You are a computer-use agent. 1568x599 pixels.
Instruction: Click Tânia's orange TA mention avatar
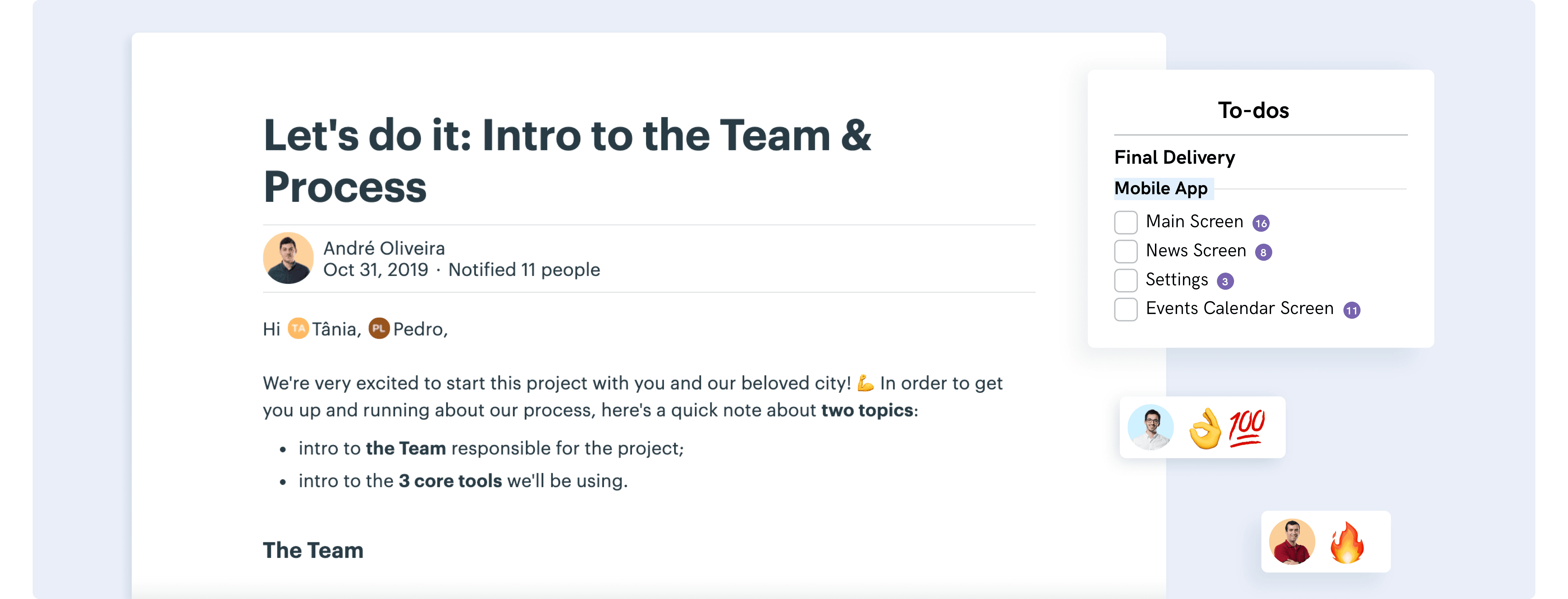coord(298,329)
